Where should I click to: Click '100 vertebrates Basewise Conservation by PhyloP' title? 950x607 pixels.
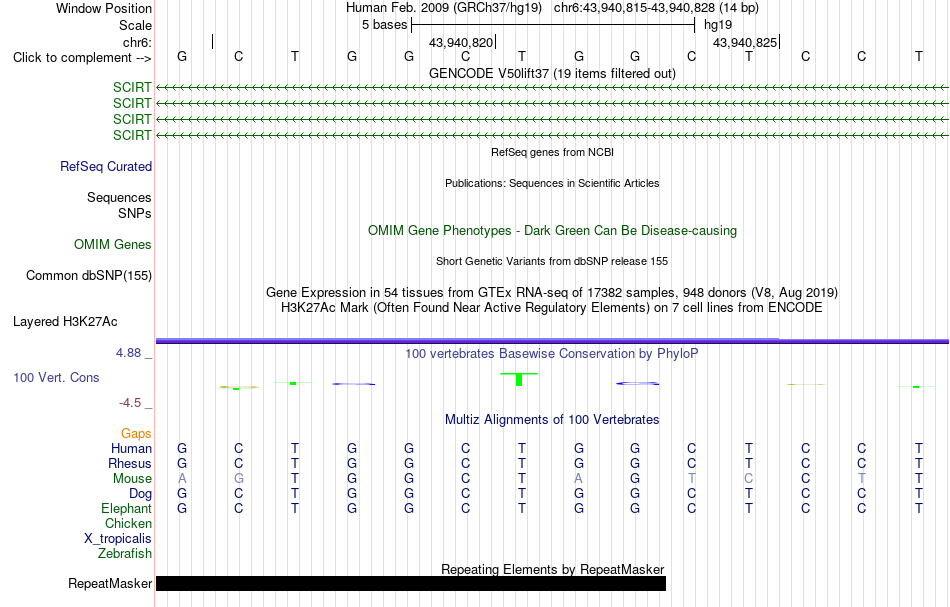point(552,354)
